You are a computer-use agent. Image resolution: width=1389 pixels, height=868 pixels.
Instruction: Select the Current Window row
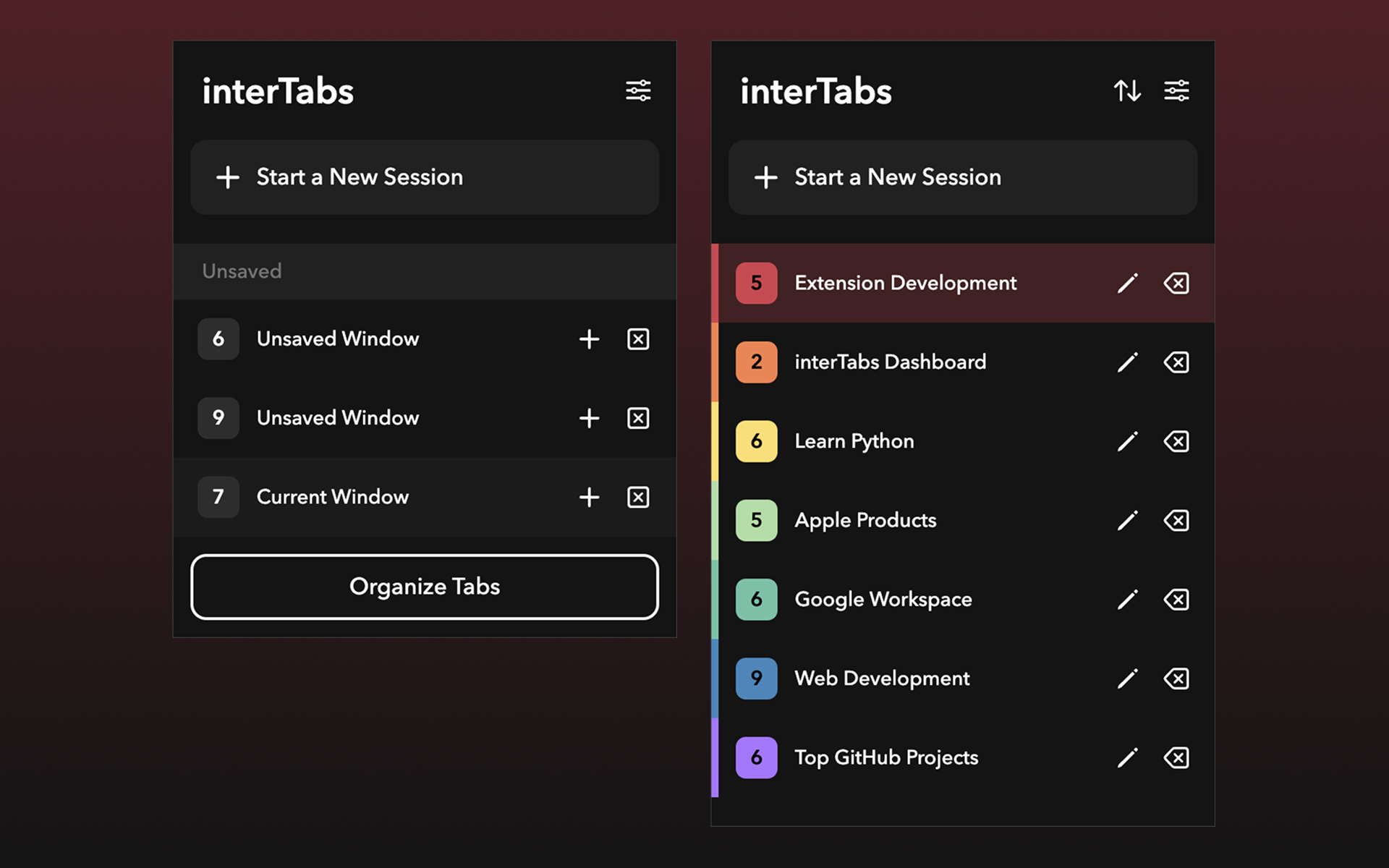[x=333, y=498]
